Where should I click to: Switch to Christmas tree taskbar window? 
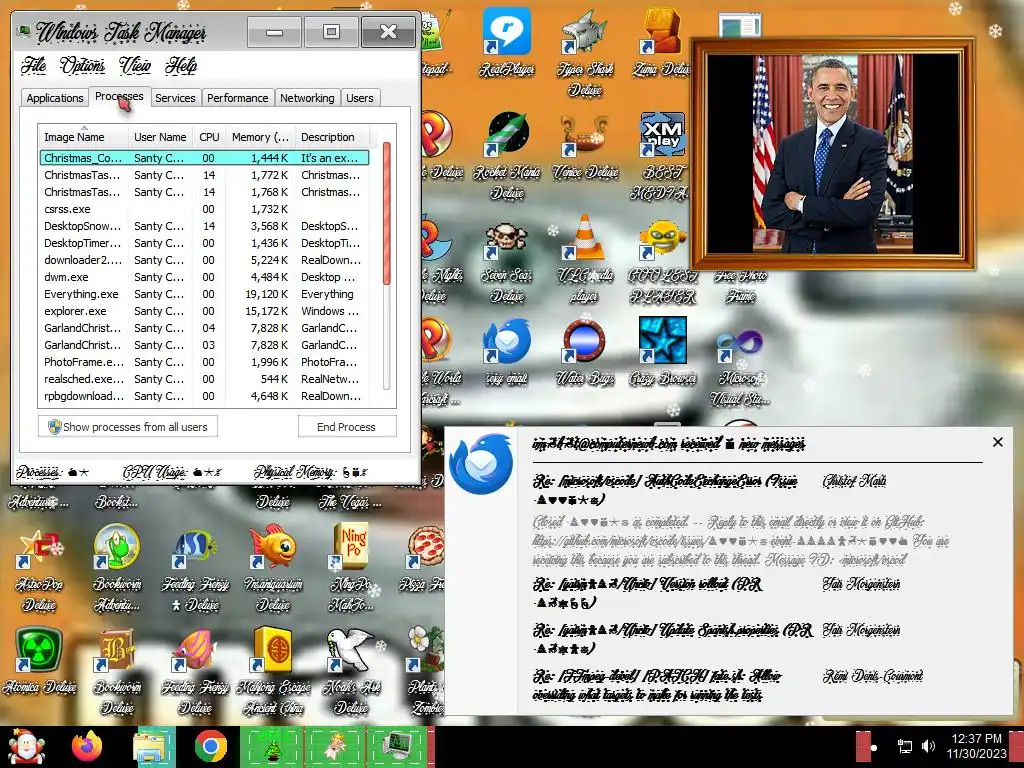pyautogui.click(x=272, y=746)
